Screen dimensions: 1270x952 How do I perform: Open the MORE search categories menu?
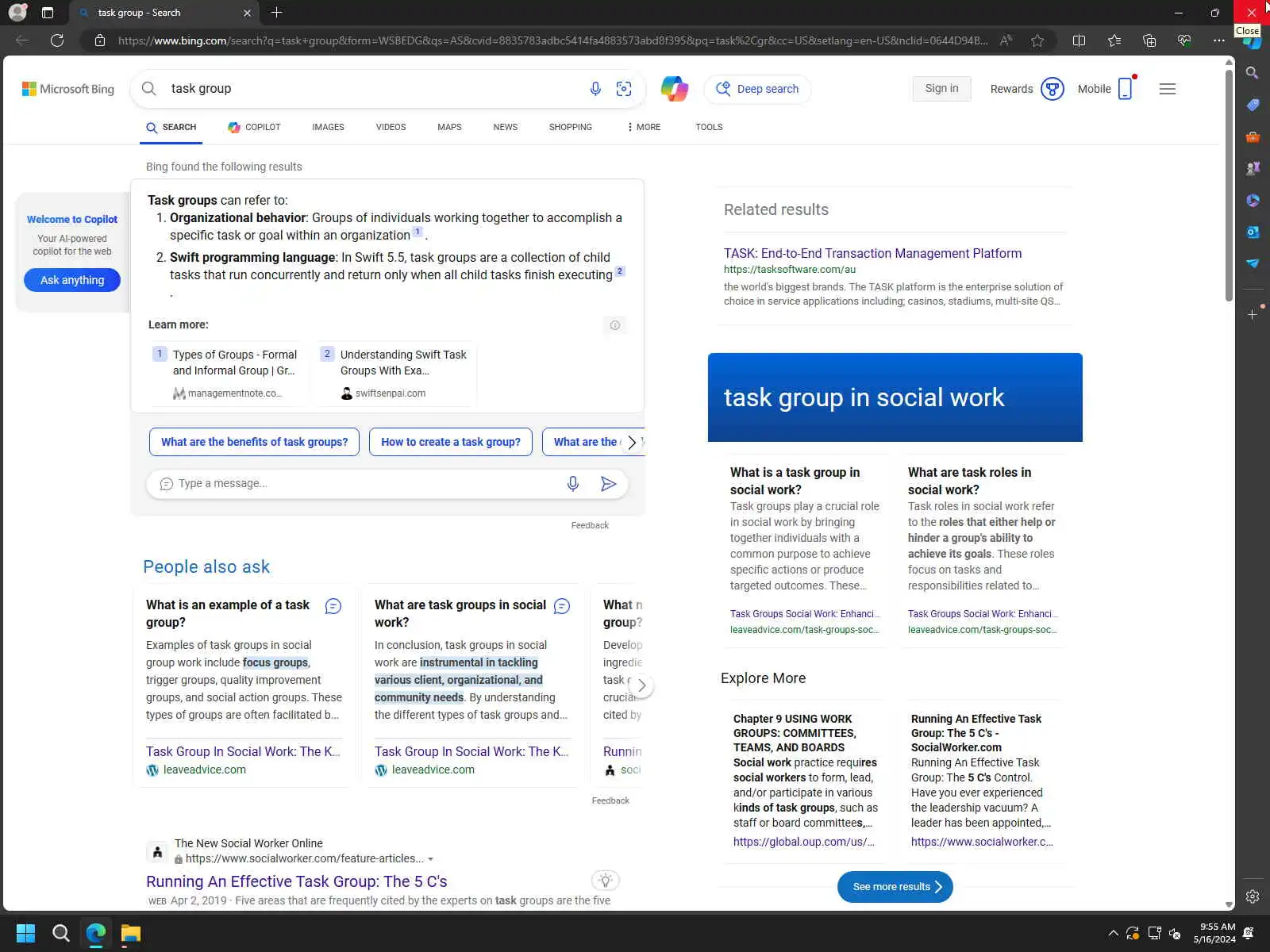[644, 127]
